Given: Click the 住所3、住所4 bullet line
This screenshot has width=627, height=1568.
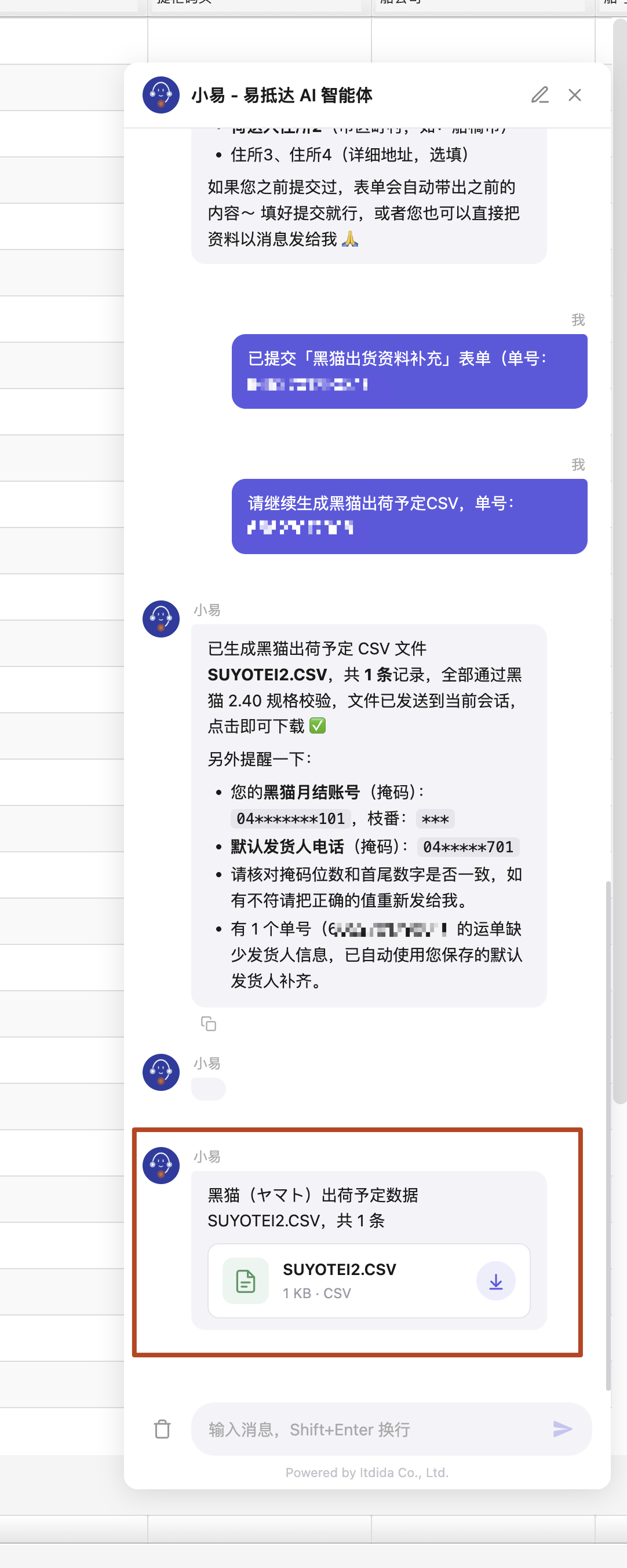Looking at the screenshot, I should click(349, 155).
